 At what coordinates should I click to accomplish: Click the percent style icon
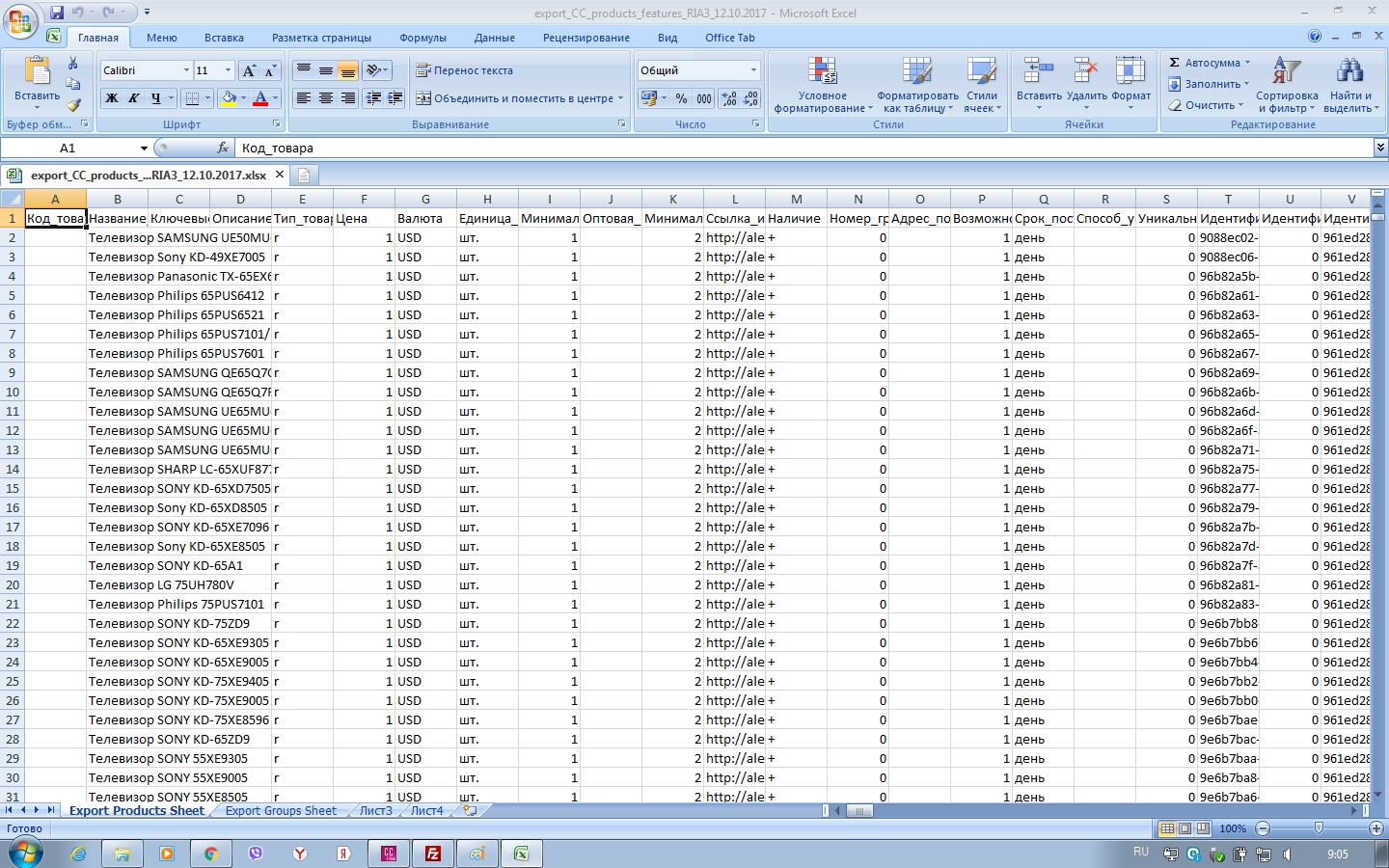682,98
